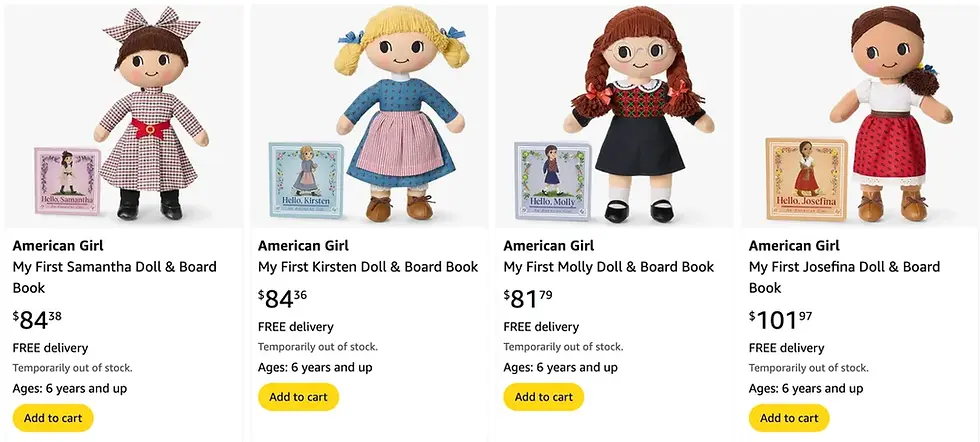The height and width of the screenshot is (442, 980).
Task: Add Samantha doll to cart
Action: pos(53,418)
